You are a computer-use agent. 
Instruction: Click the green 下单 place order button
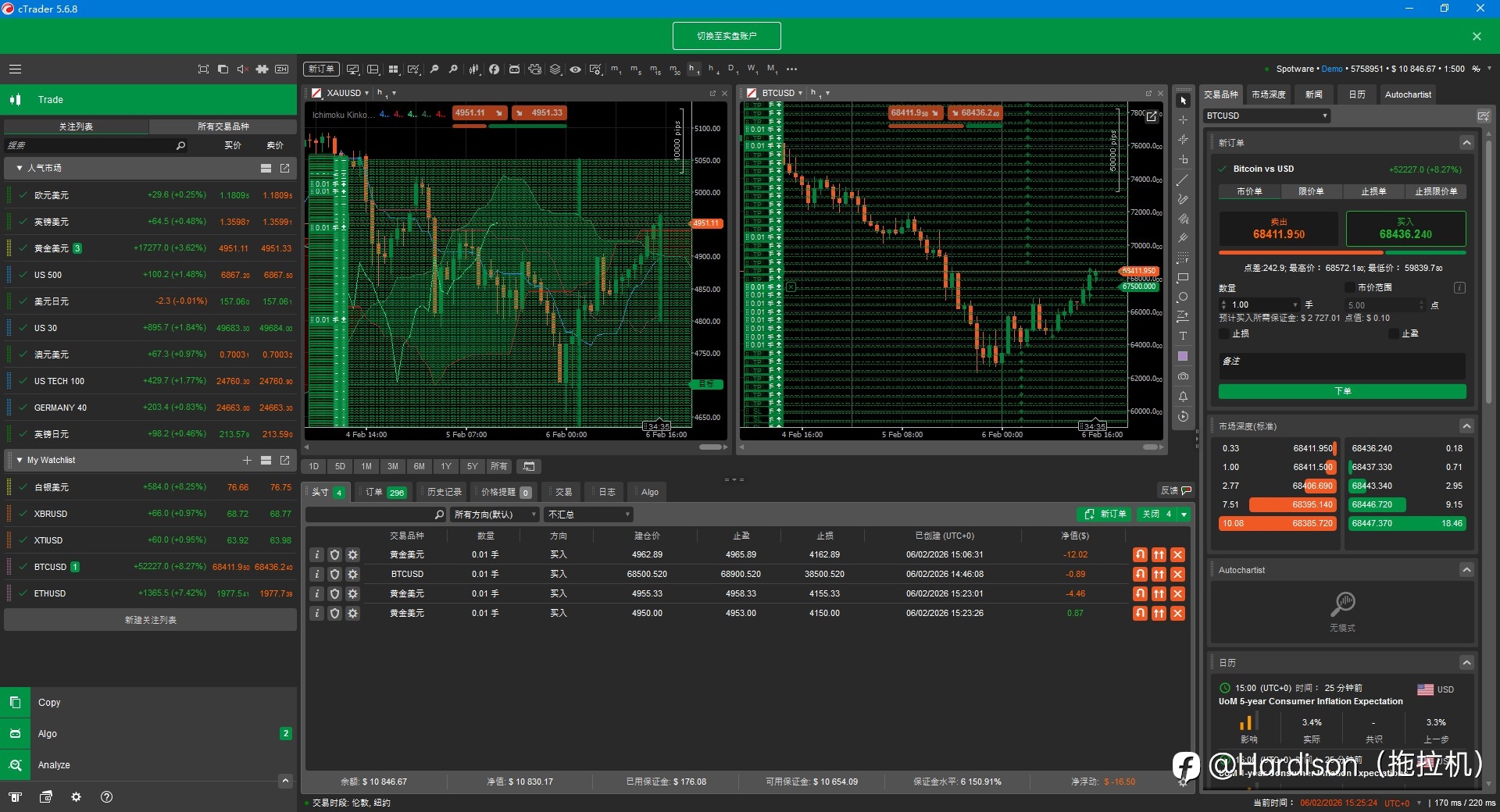(x=1342, y=391)
